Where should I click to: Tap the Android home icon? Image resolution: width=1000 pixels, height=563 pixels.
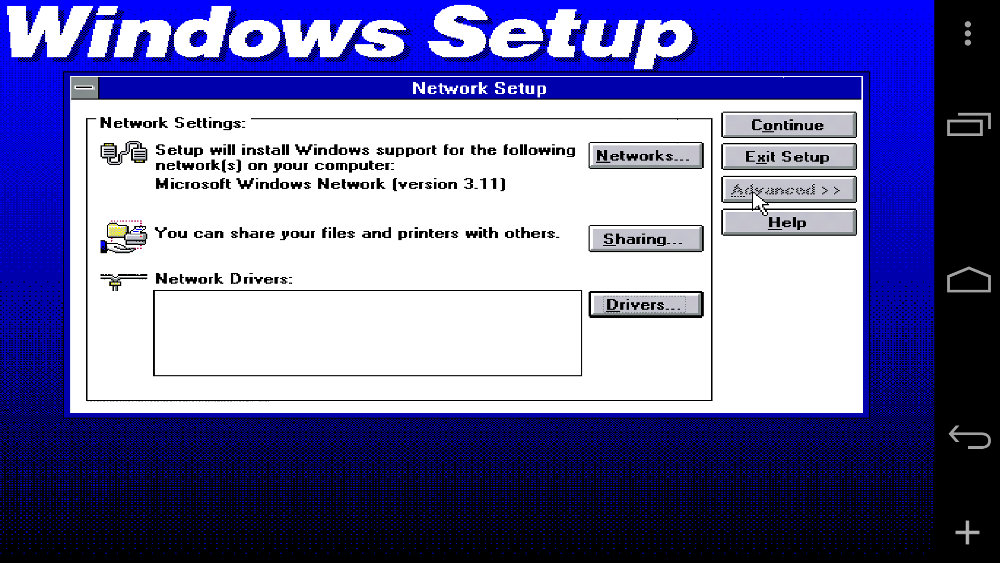point(967,281)
